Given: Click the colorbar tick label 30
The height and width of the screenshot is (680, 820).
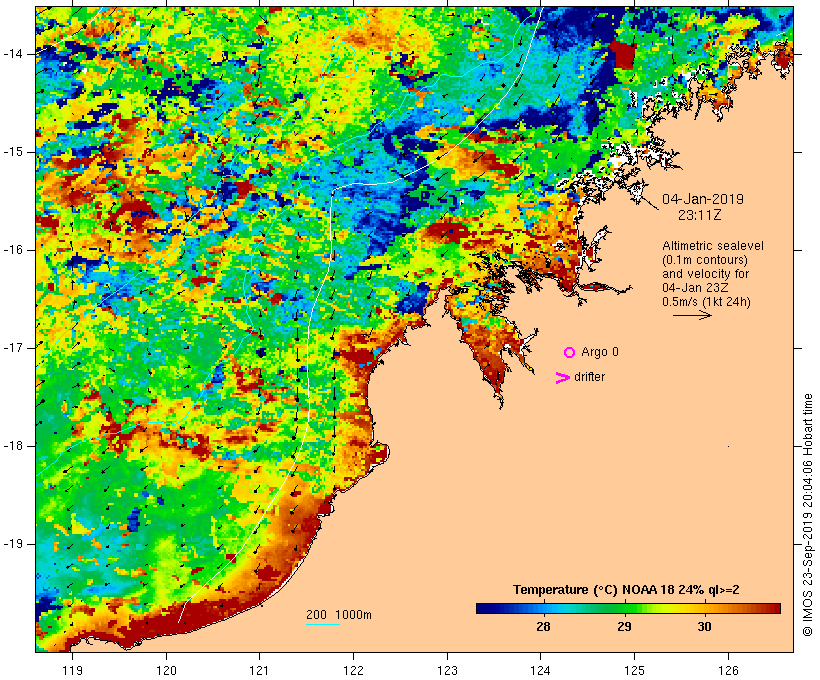Looking at the screenshot, I should click(x=704, y=627).
